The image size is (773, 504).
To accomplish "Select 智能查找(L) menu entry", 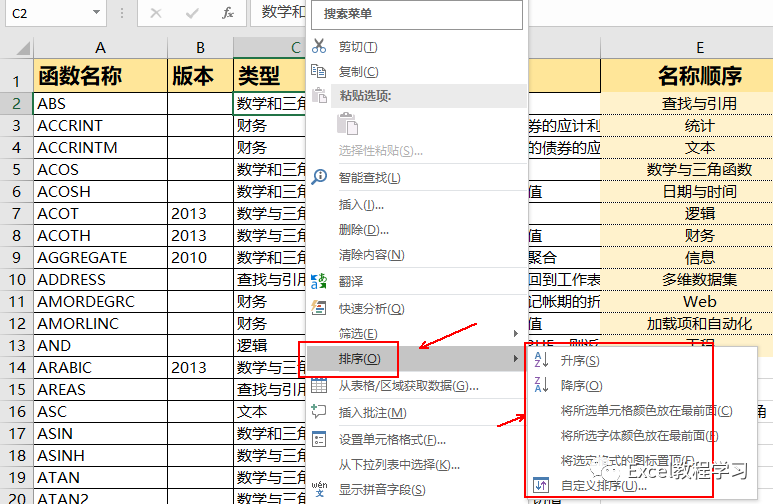I will click(369, 178).
